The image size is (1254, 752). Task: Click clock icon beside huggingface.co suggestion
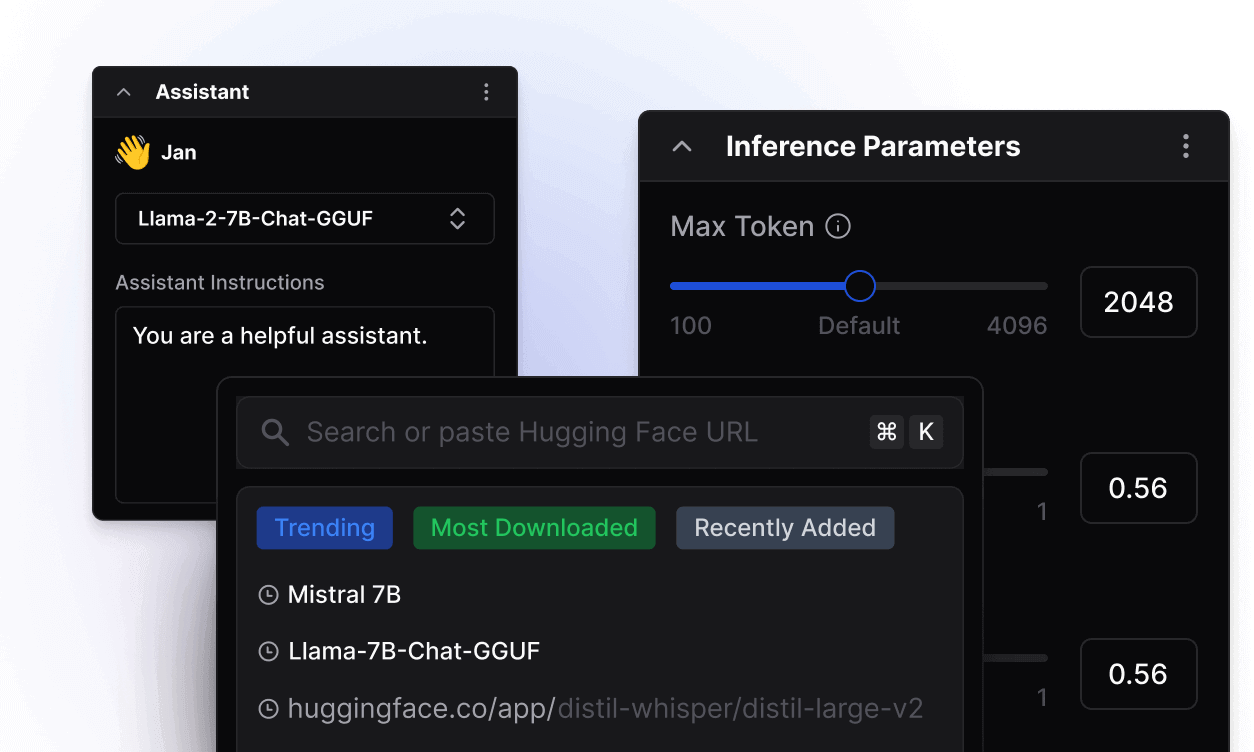click(268, 709)
